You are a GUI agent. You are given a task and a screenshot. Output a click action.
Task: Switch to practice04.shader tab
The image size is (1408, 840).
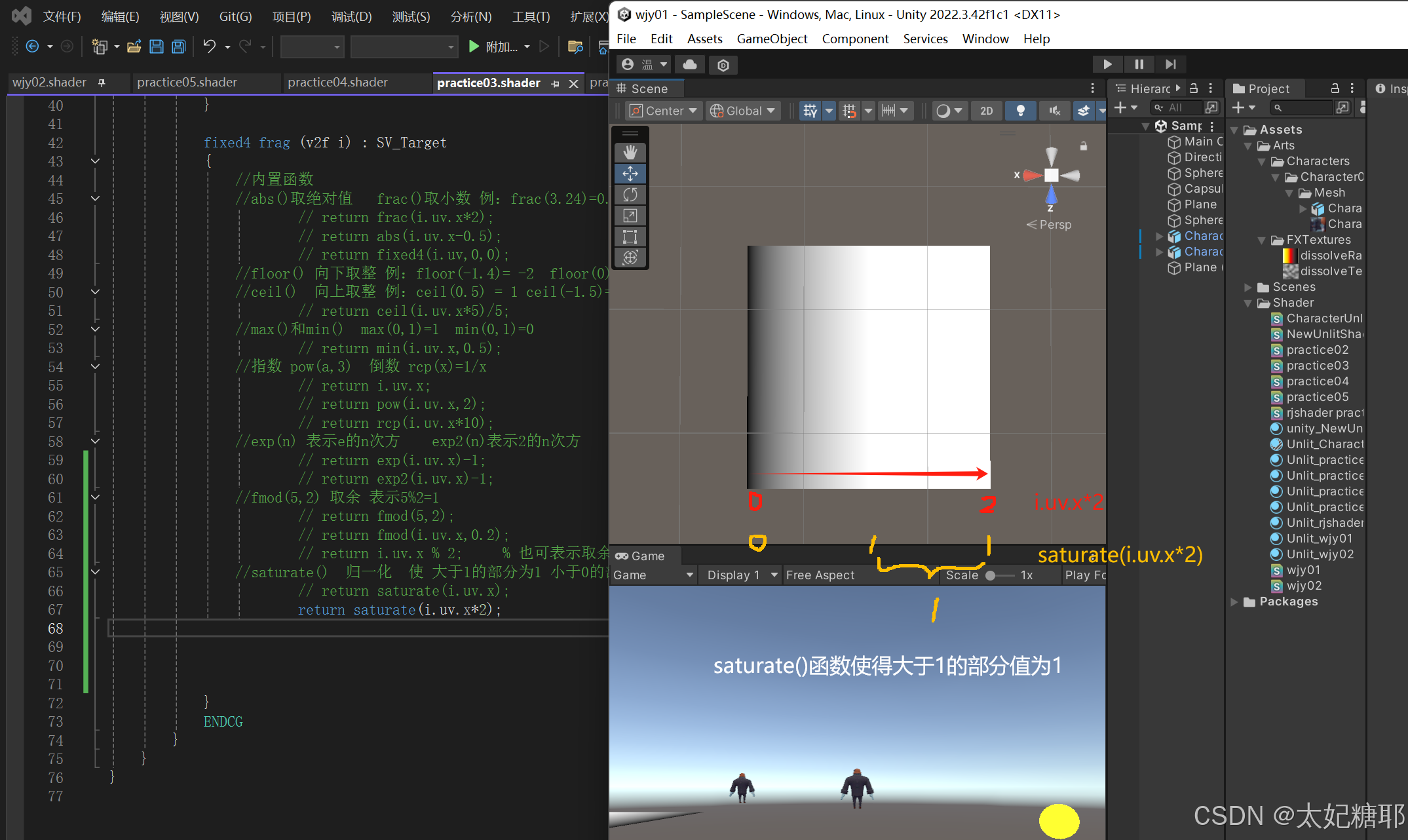[337, 83]
